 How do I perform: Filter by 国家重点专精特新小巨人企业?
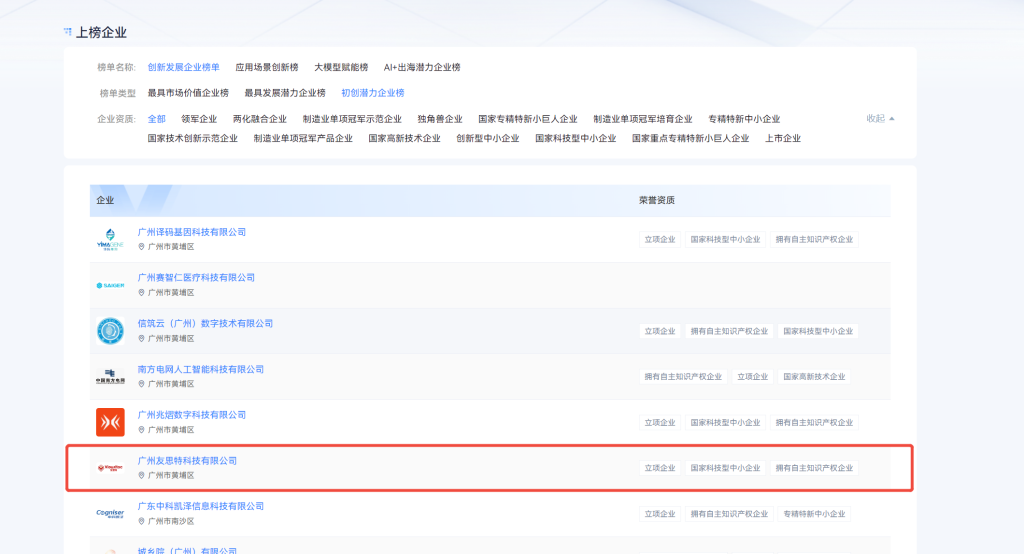coord(690,138)
